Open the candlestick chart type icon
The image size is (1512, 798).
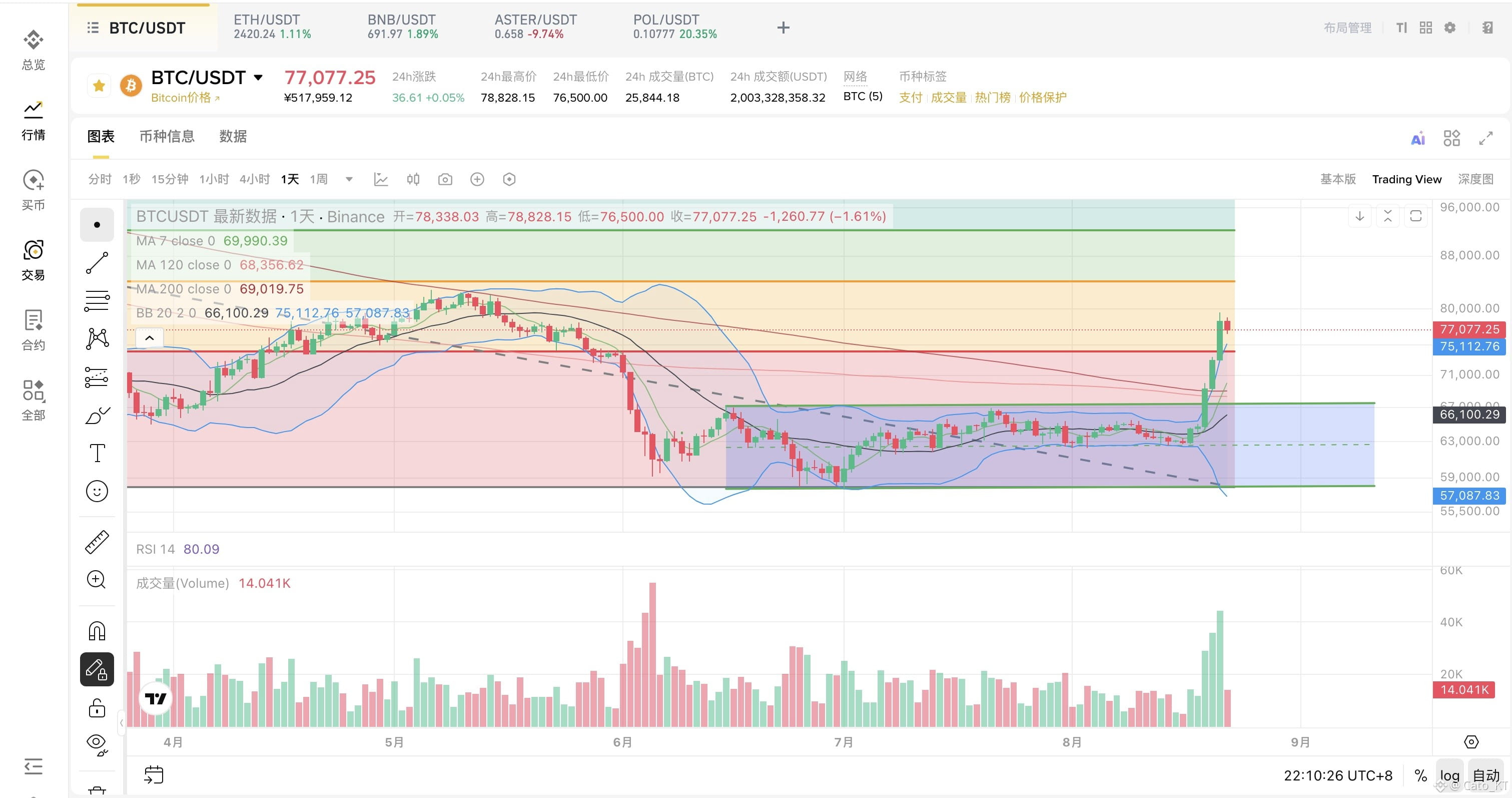pyautogui.click(x=413, y=179)
